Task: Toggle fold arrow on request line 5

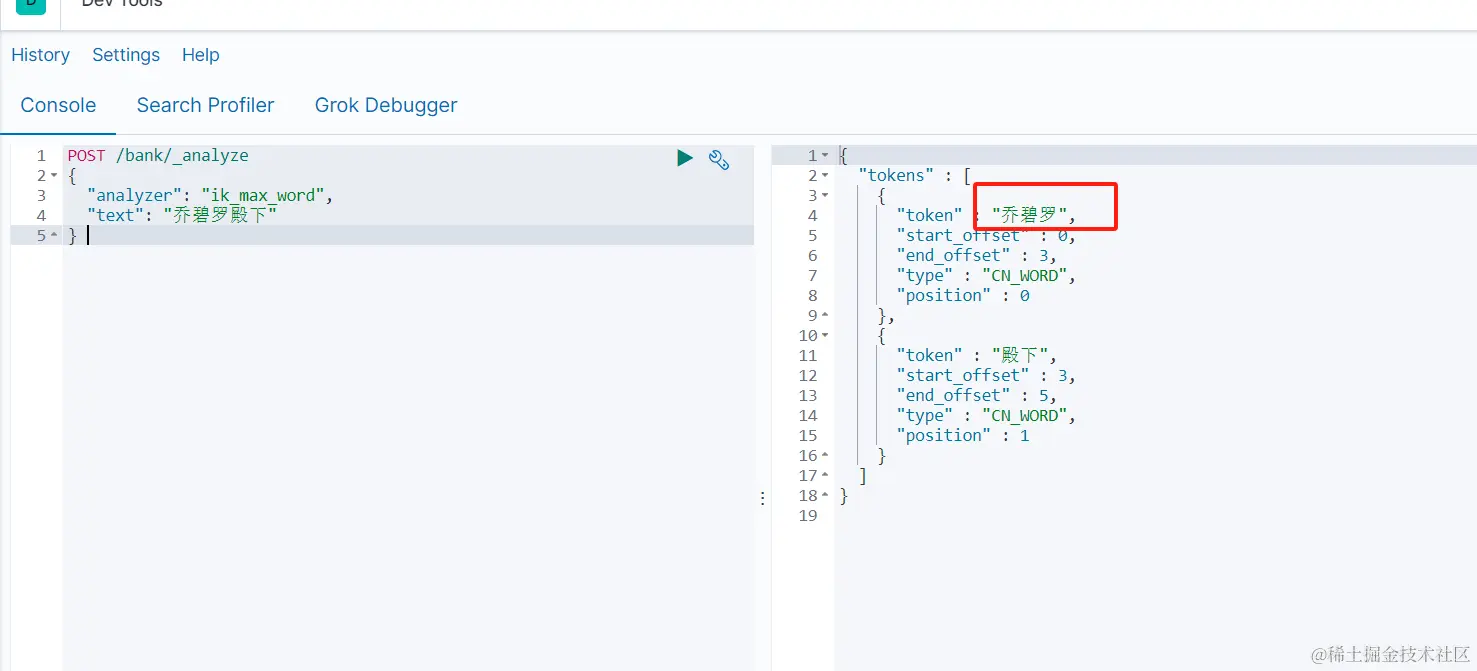Action: (54, 236)
